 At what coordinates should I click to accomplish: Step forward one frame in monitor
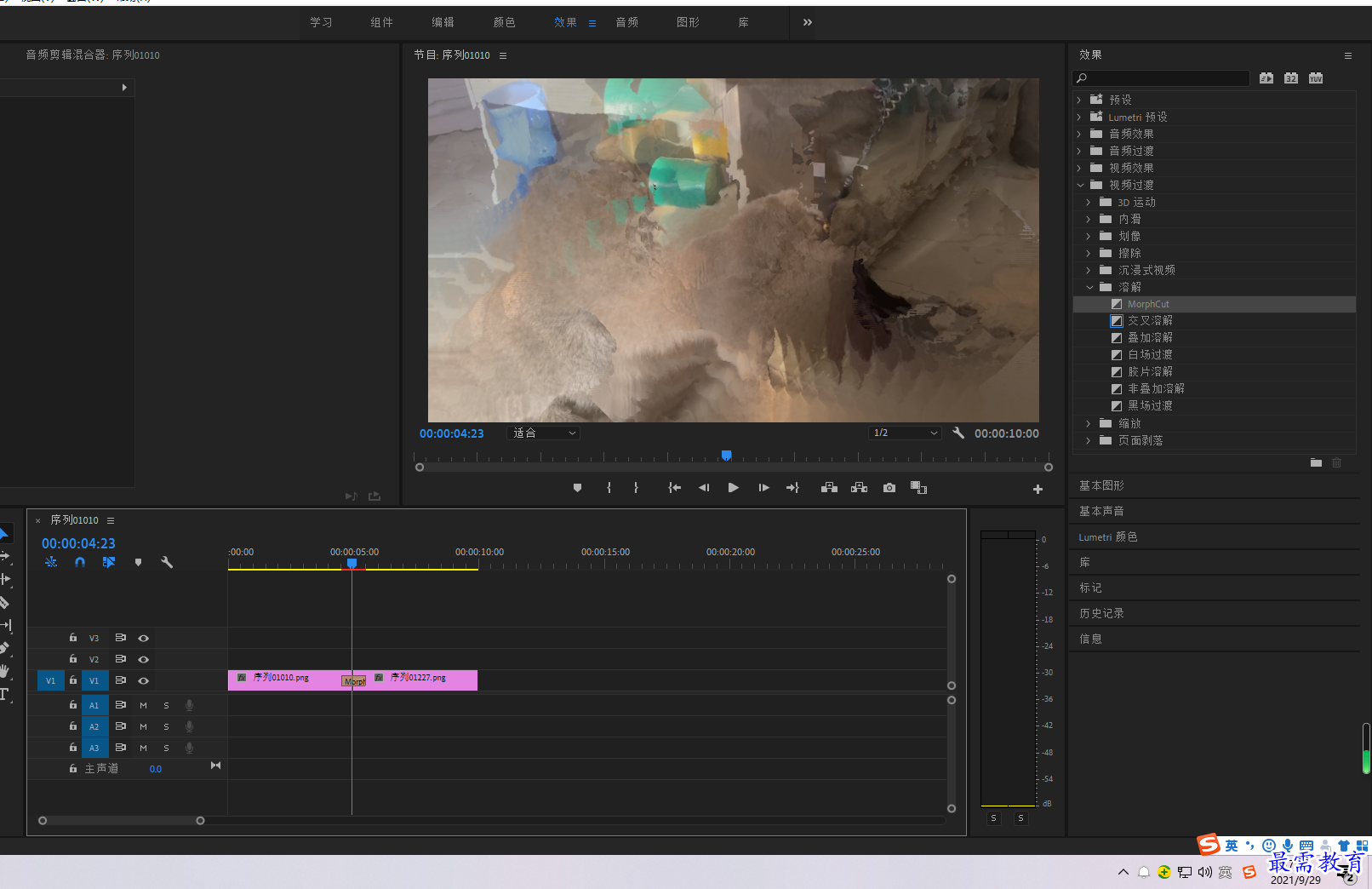tap(763, 488)
